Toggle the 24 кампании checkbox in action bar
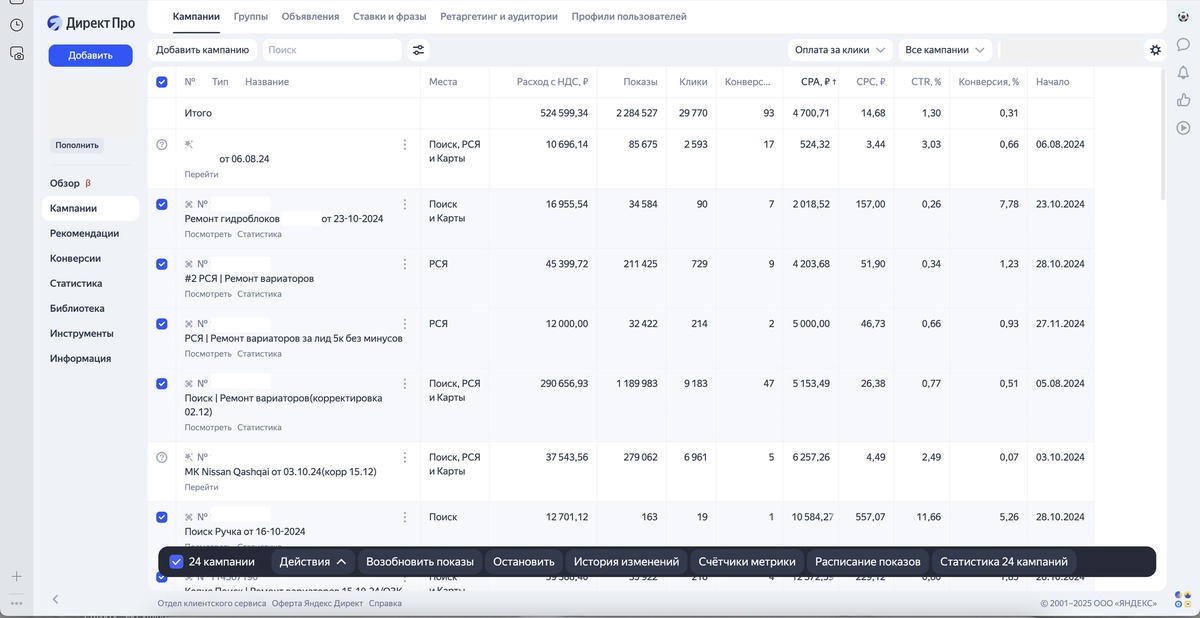The height and width of the screenshot is (618, 1200). pyautogui.click(x=176, y=562)
